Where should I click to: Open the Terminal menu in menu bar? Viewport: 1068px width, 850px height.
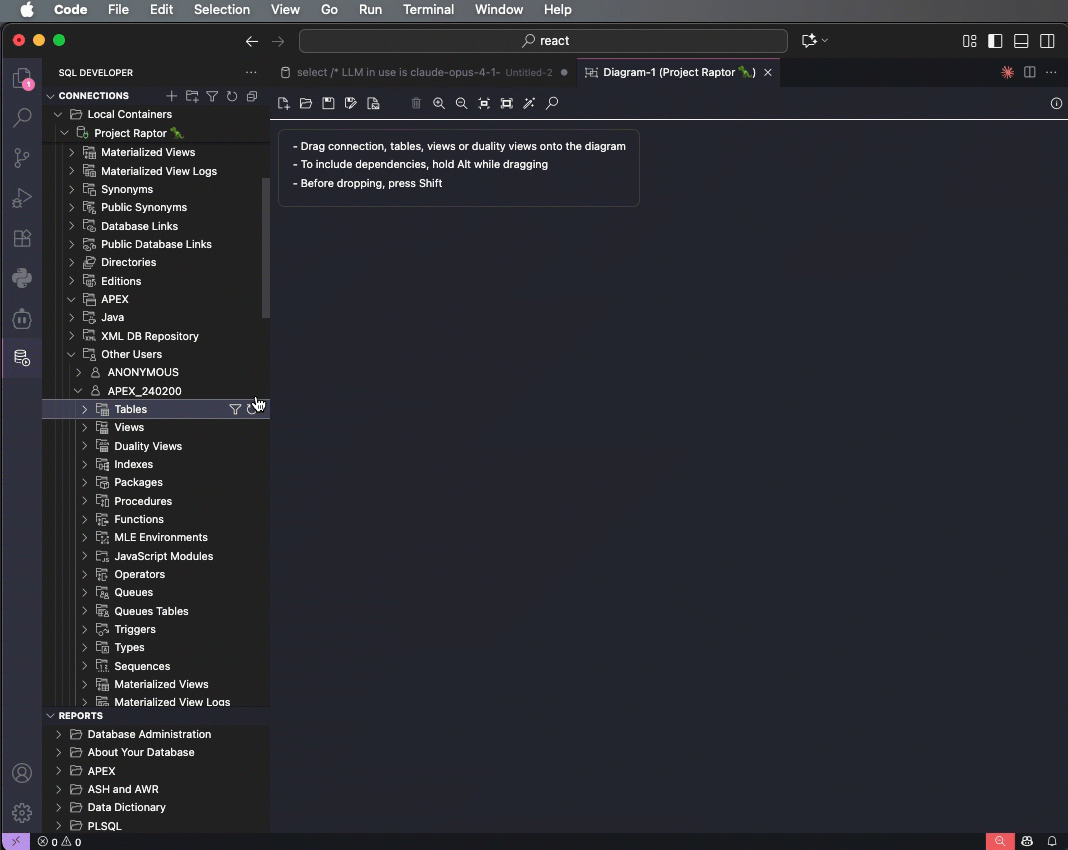428,9
